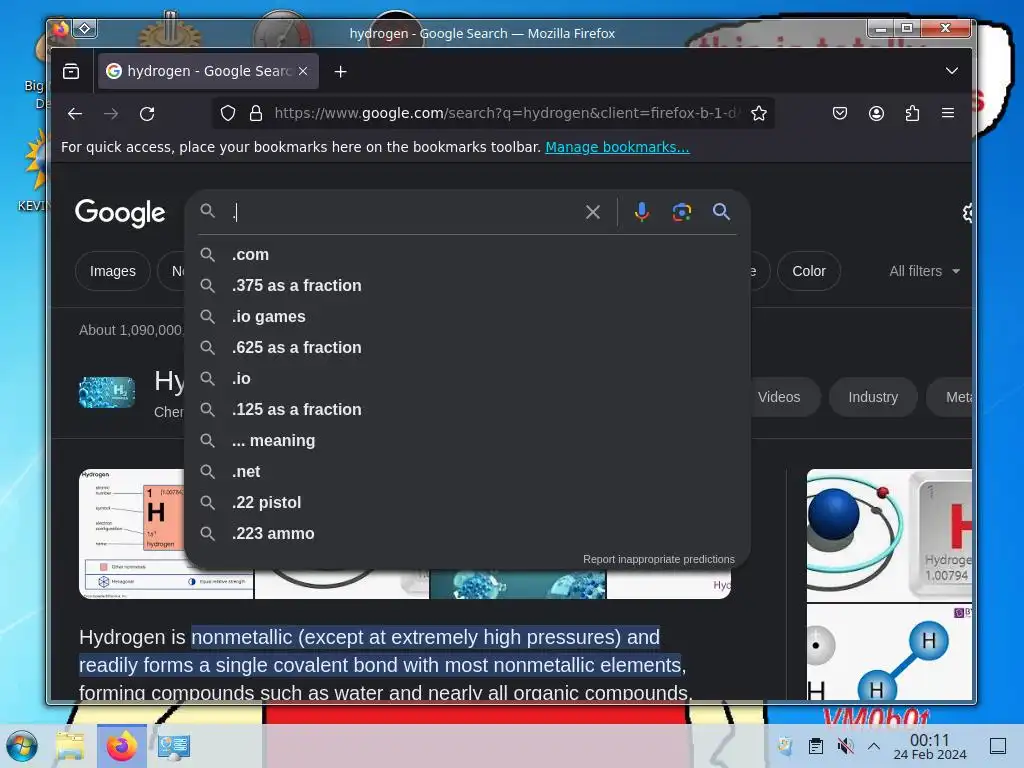Open the Pocket save icon
Viewport: 1024px width, 768px height.
tap(840, 114)
